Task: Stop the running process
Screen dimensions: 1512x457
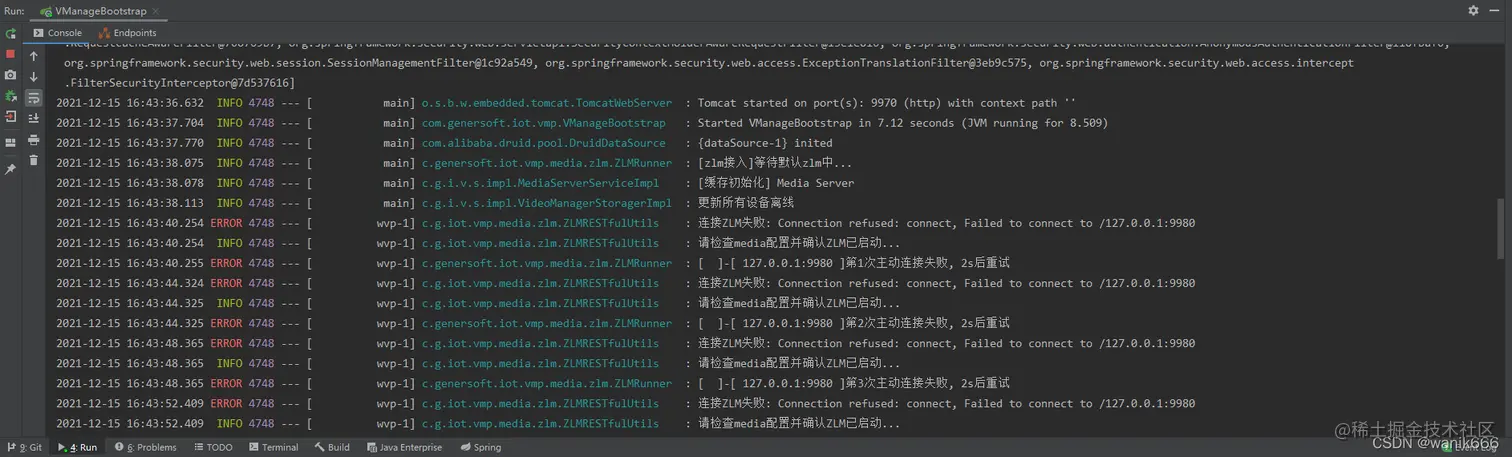Action: pos(10,54)
